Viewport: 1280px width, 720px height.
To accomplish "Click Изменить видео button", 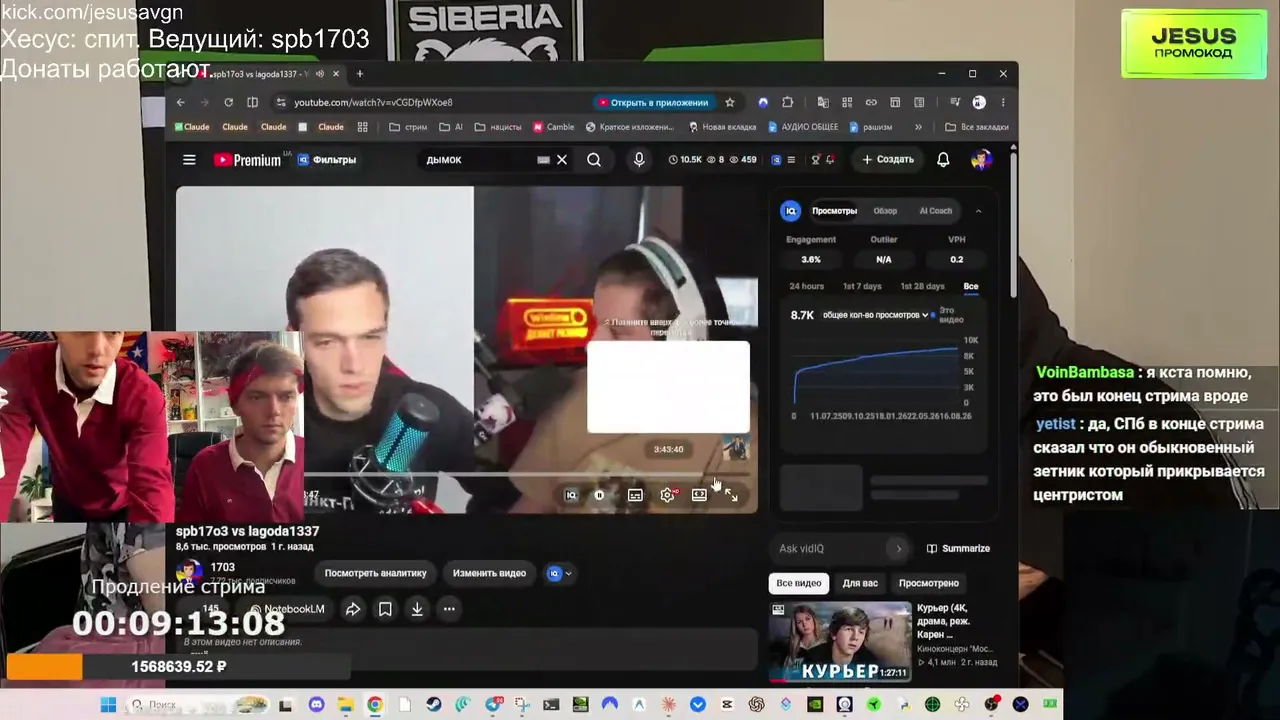I will 489,573.
